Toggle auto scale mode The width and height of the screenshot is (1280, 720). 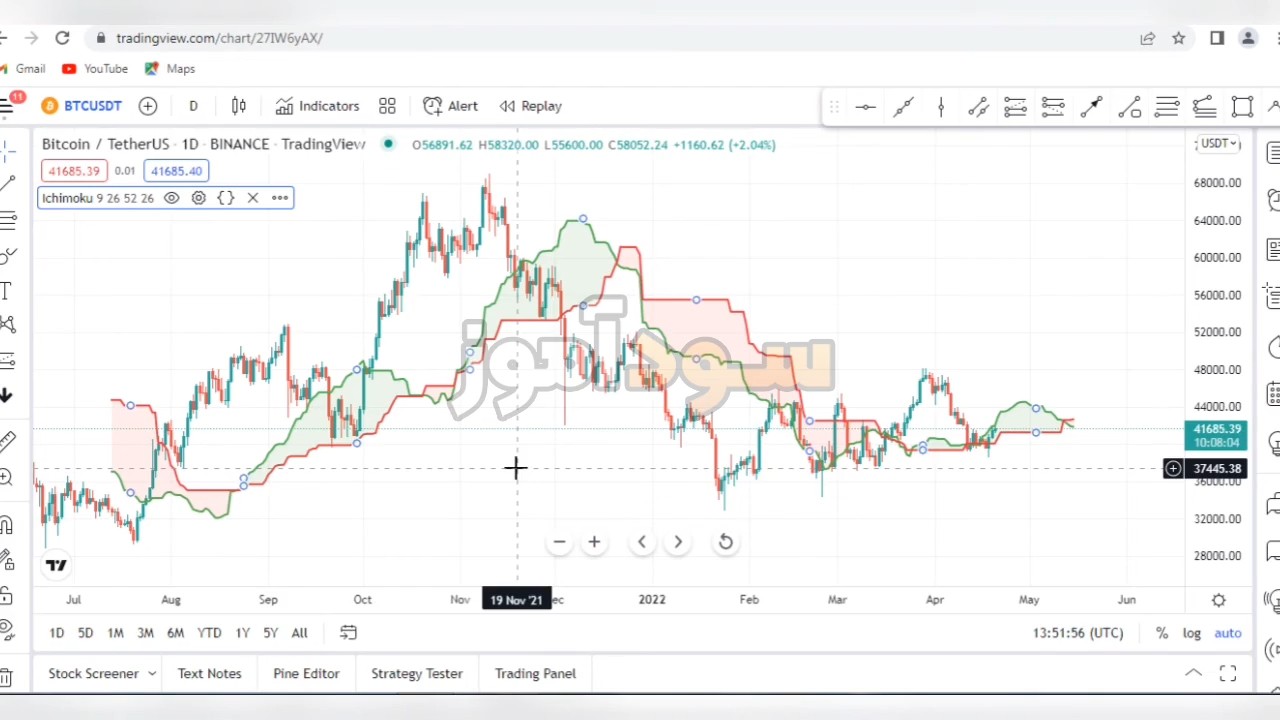1228,633
